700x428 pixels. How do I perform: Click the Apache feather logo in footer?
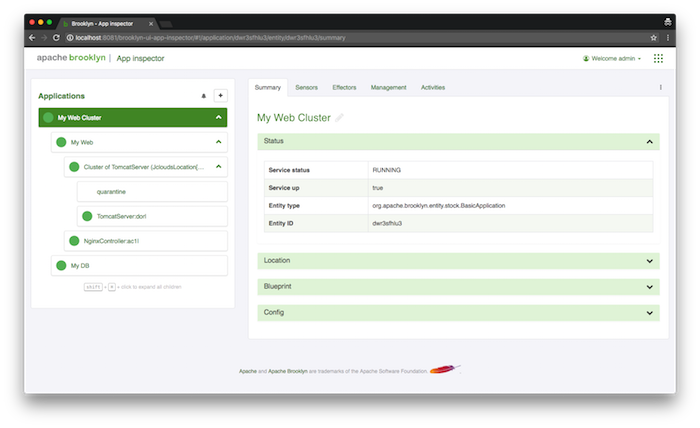[x=445, y=371]
